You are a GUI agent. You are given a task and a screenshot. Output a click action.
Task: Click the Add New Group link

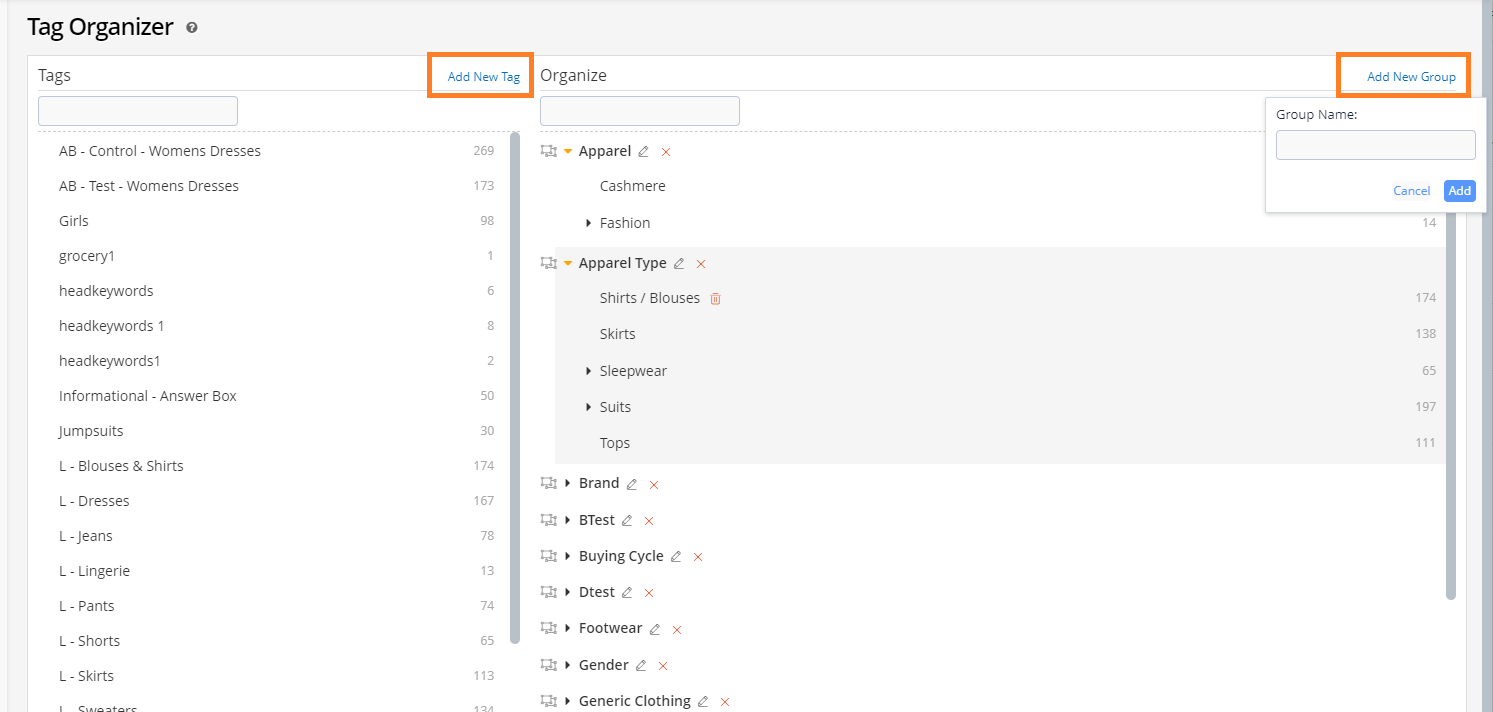(1411, 77)
